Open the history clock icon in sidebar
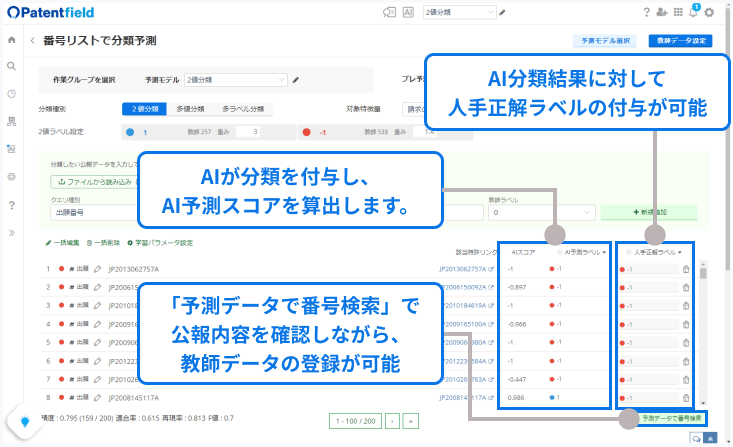 tap(12, 94)
